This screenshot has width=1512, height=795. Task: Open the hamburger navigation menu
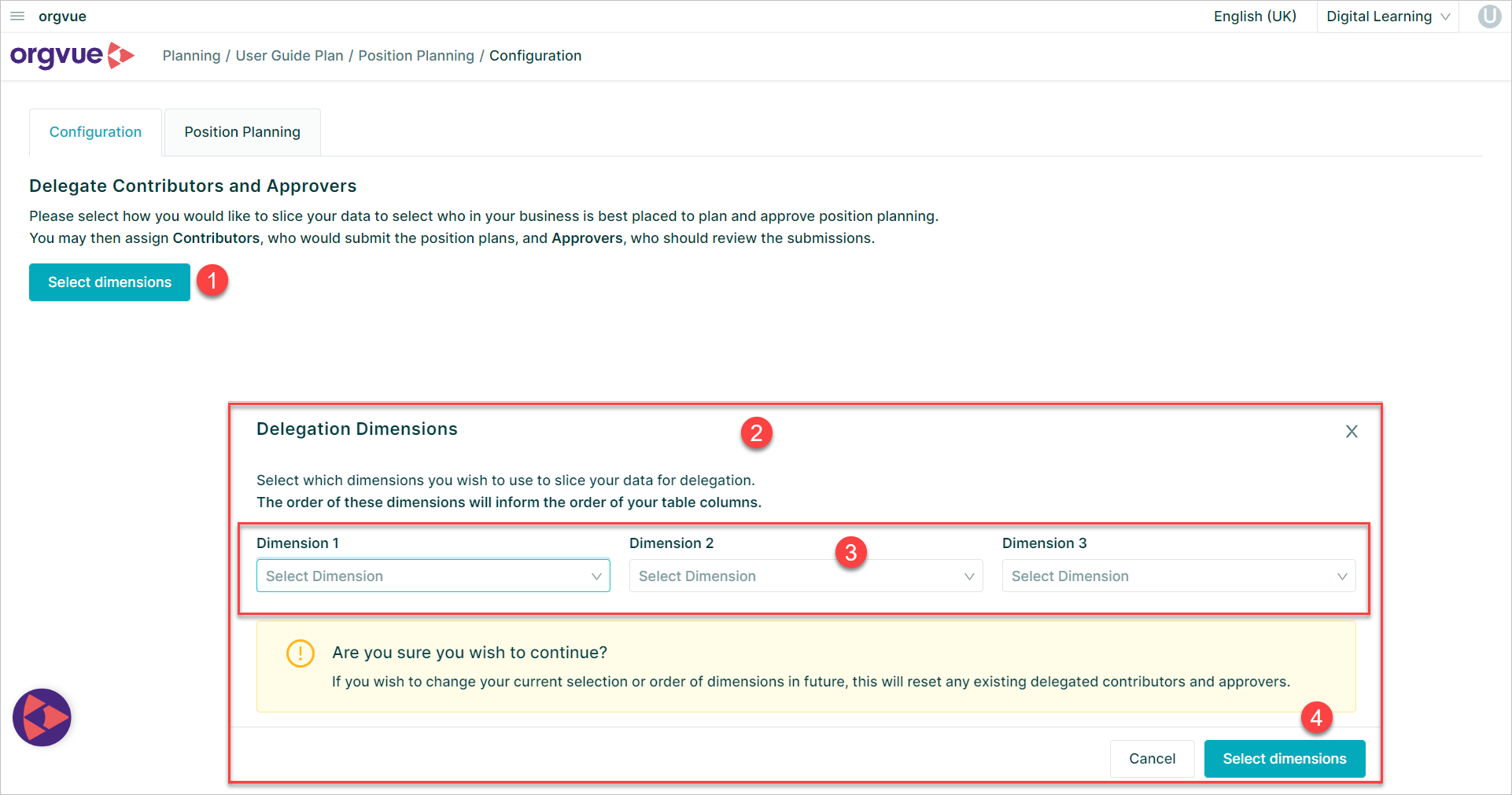[17, 16]
